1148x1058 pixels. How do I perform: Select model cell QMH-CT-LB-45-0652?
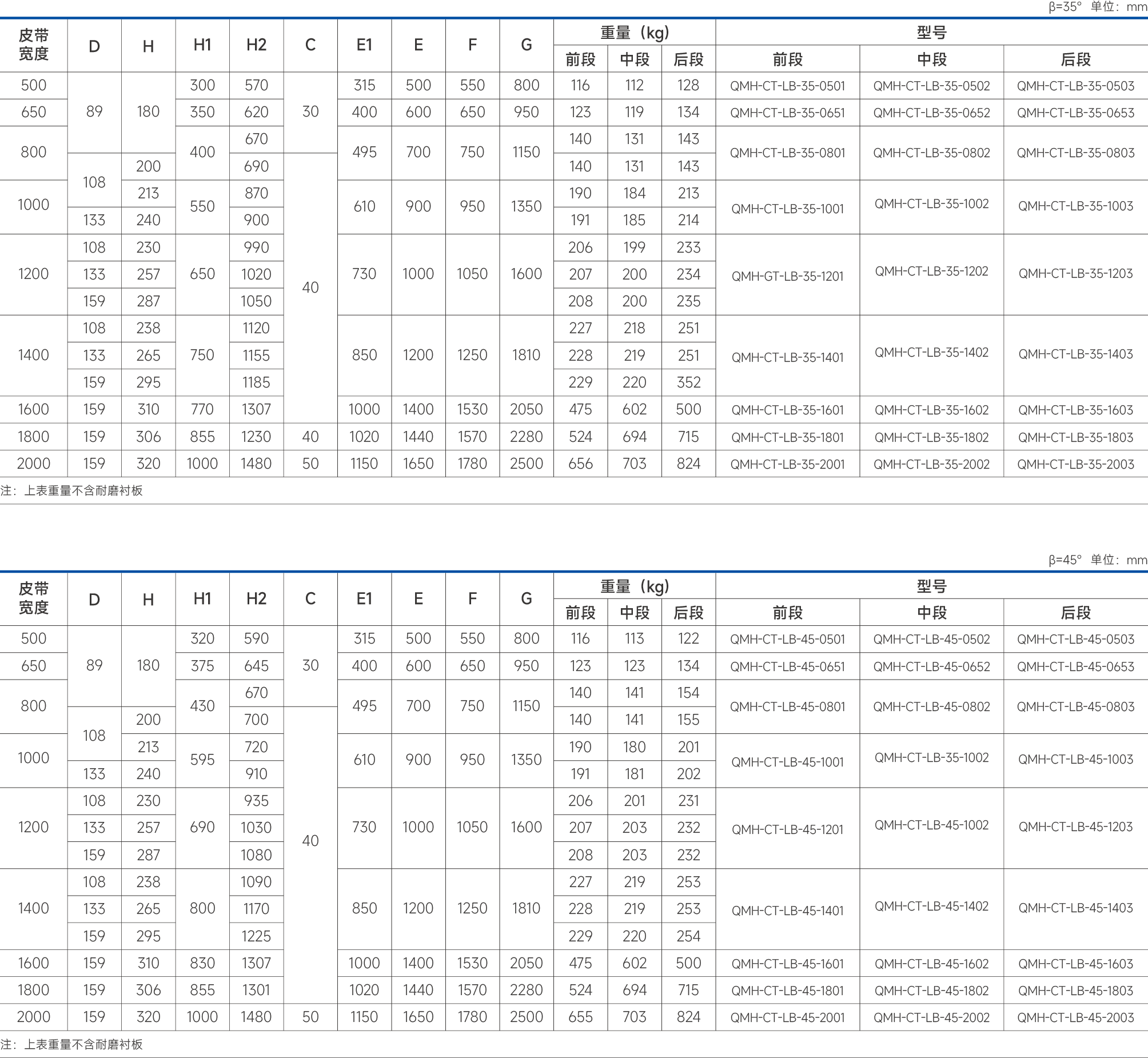pyautogui.click(x=931, y=666)
